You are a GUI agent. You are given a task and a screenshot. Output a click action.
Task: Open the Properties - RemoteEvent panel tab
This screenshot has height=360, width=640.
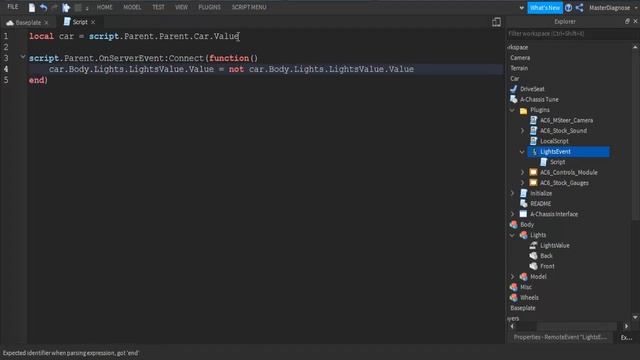click(560, 337)
